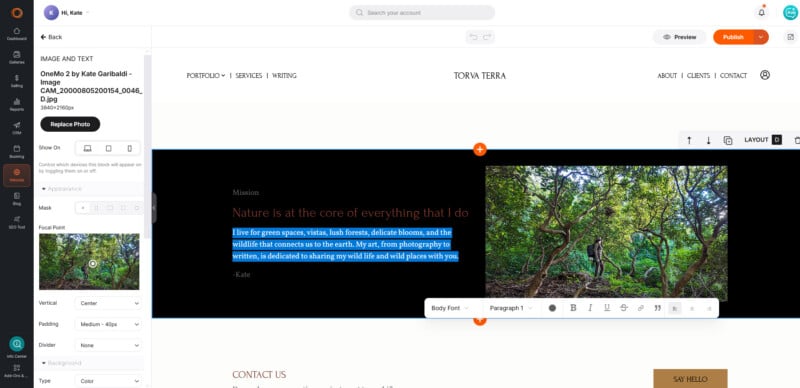Open the LAYOUT D selector
The width and height of the screenshot is (800, 388).
(763, 140)
